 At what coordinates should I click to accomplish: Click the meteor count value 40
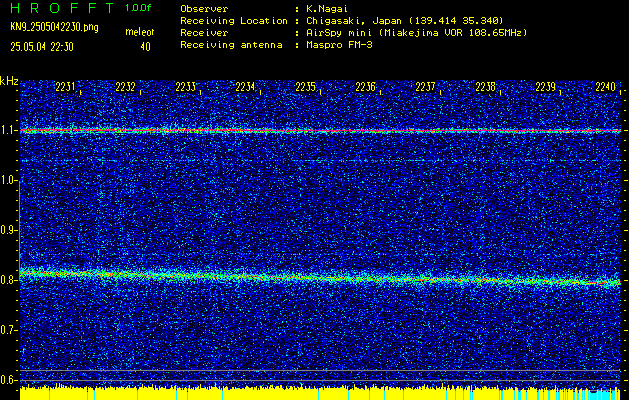pos(145,47)
